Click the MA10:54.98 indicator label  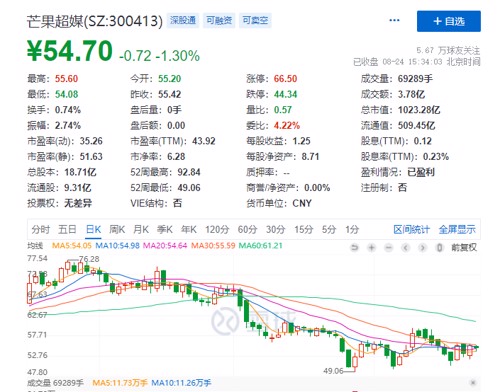point(117,246)
